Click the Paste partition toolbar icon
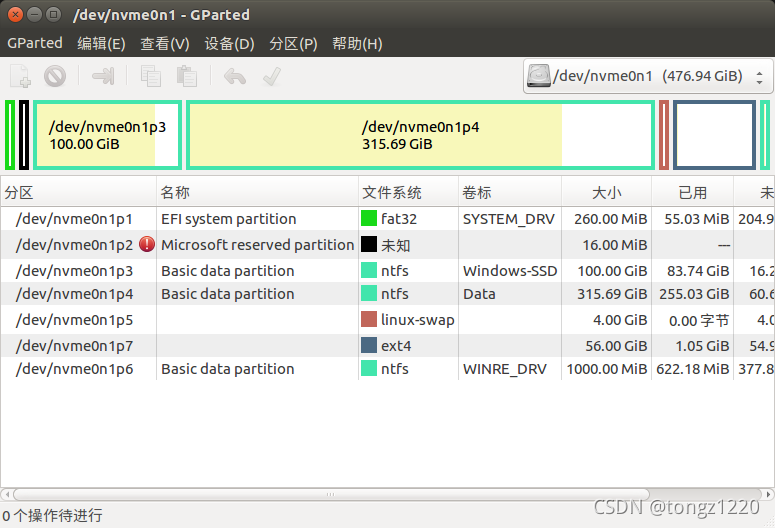 click(187, 76)
